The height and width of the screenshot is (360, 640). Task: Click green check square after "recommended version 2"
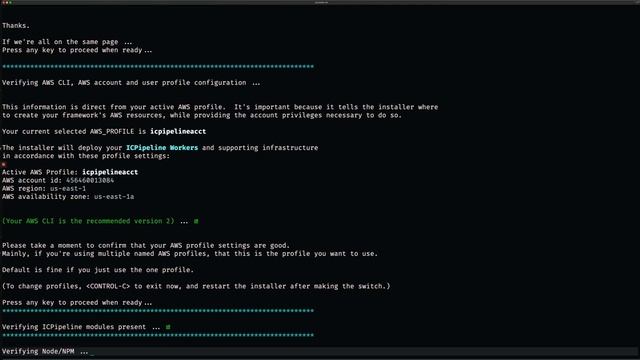pos(196,221)
